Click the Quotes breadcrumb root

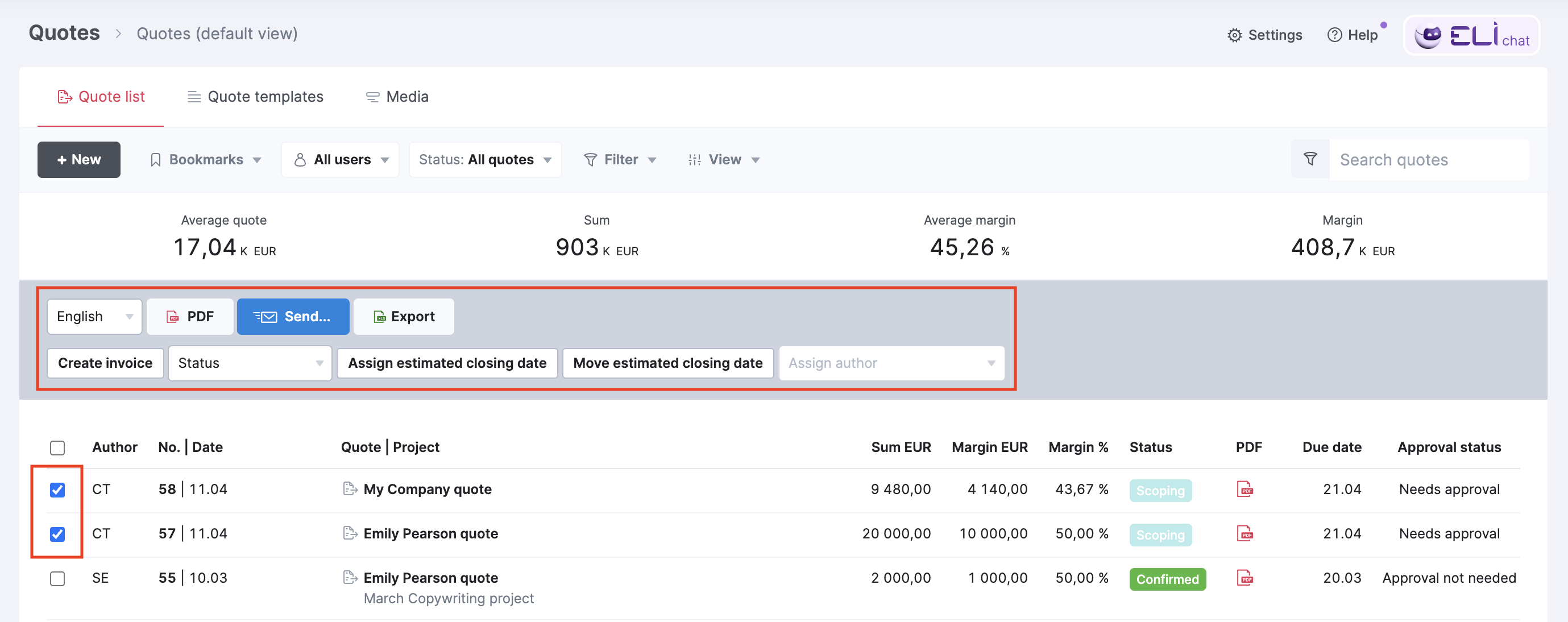pyautogui.click(x=64, y=33)
